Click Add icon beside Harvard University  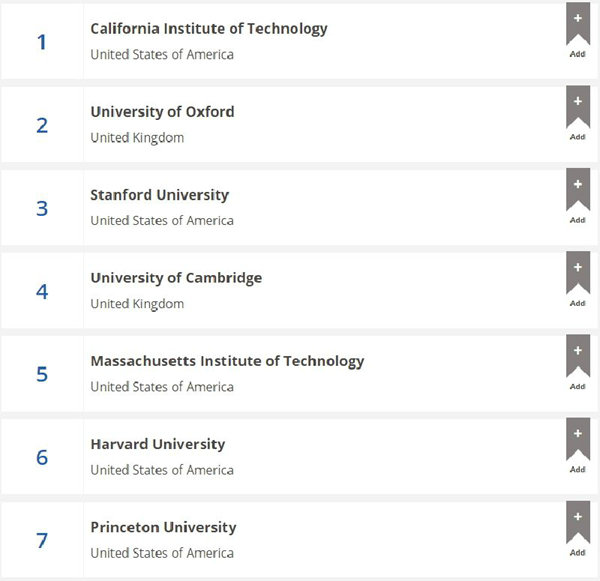click(x=577, y=442)
